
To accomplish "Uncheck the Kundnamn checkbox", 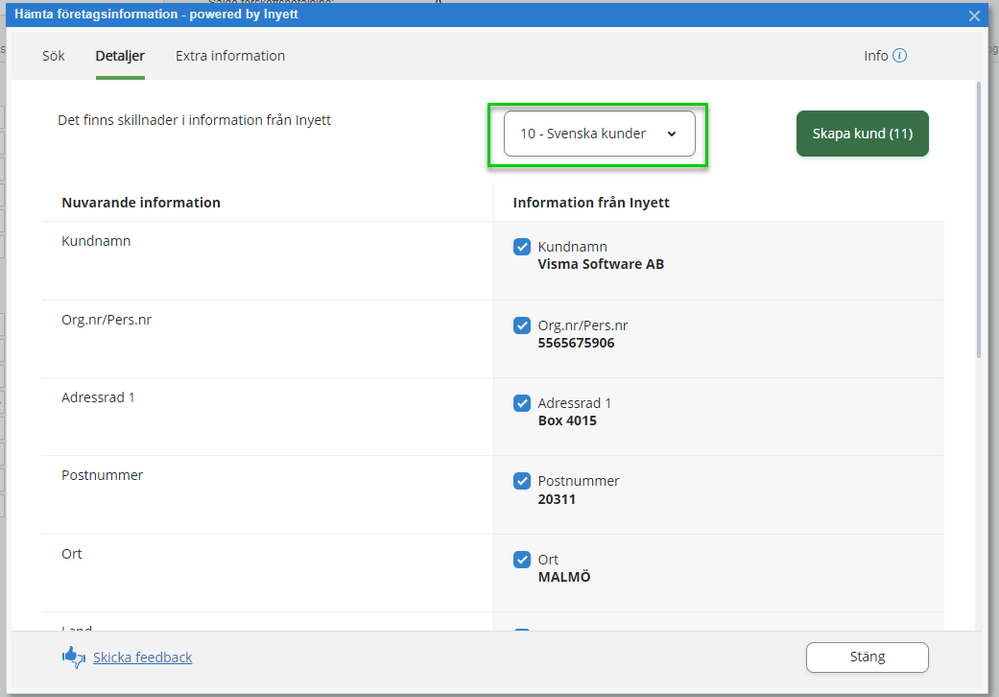I will tap(522, 247).
